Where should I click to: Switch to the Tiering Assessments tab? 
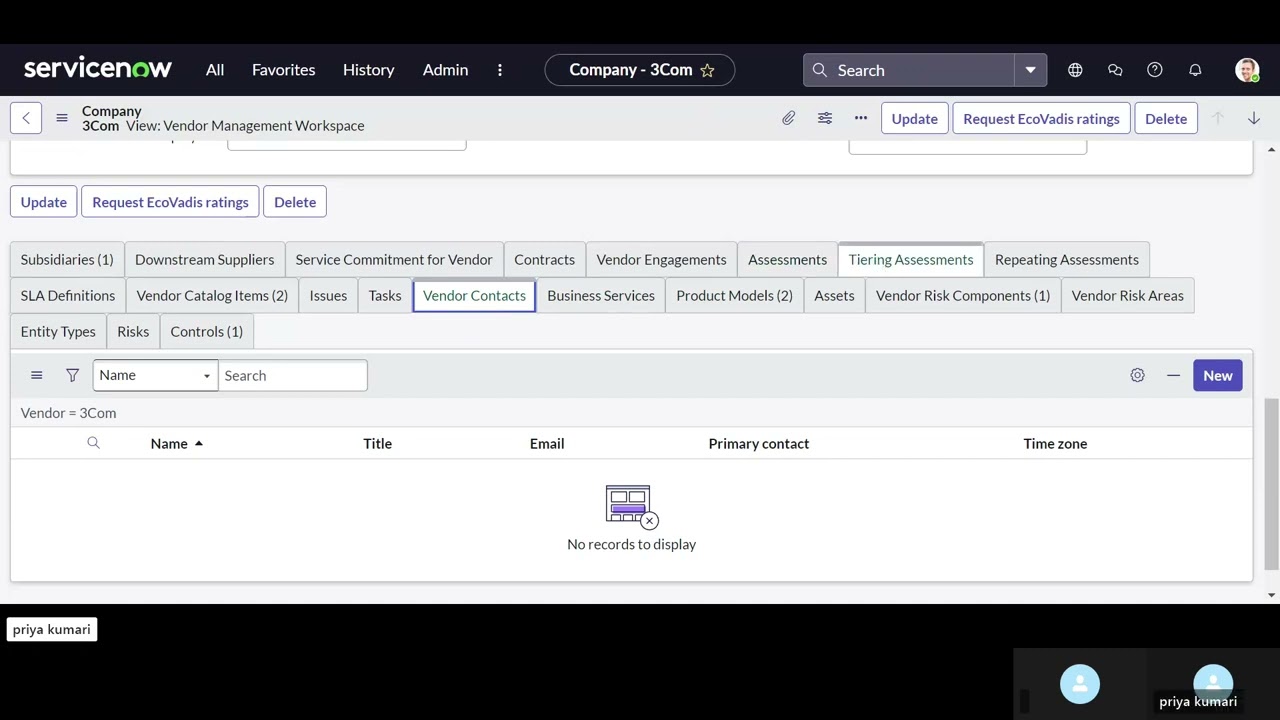click(x=911, y=259)
